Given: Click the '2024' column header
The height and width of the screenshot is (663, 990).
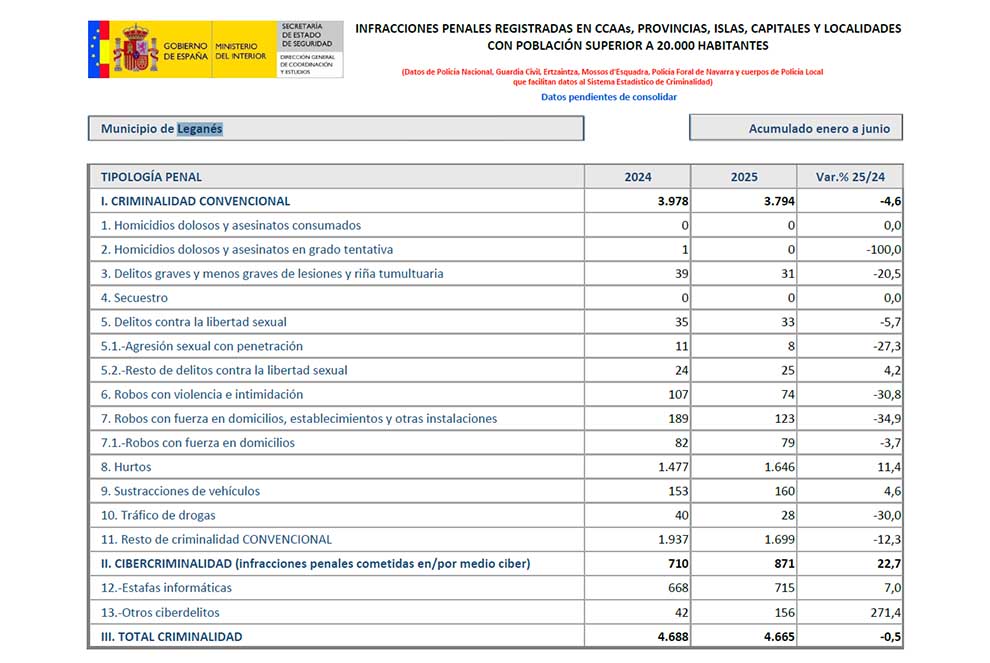Looking at the screenshot, I should tap(637, 177).
